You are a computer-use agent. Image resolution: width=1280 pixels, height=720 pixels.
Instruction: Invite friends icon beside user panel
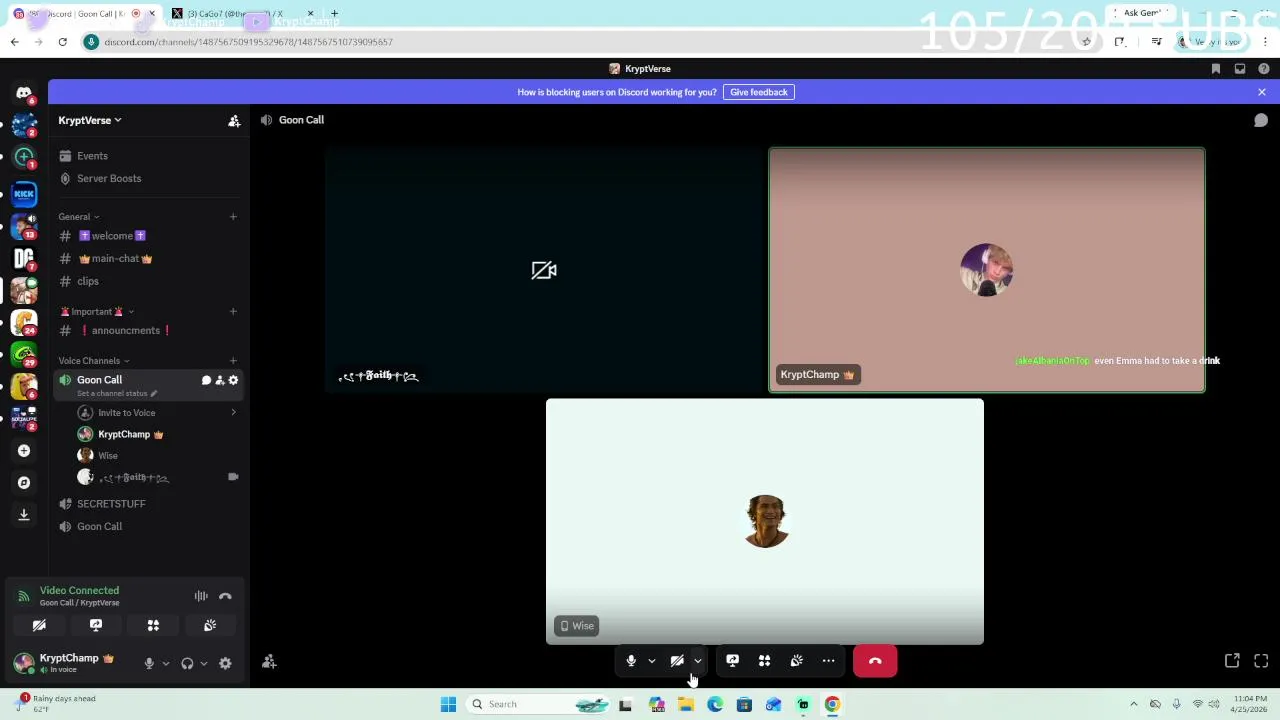269,662
